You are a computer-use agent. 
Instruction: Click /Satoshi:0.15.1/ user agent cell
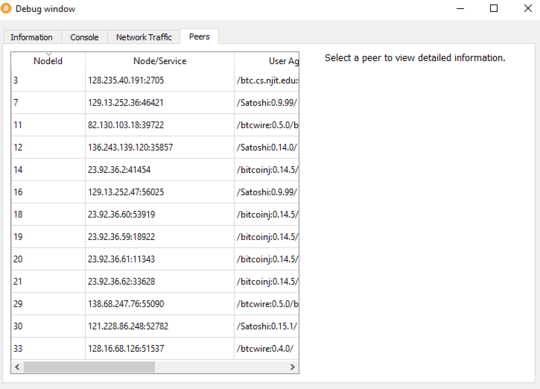267,326
